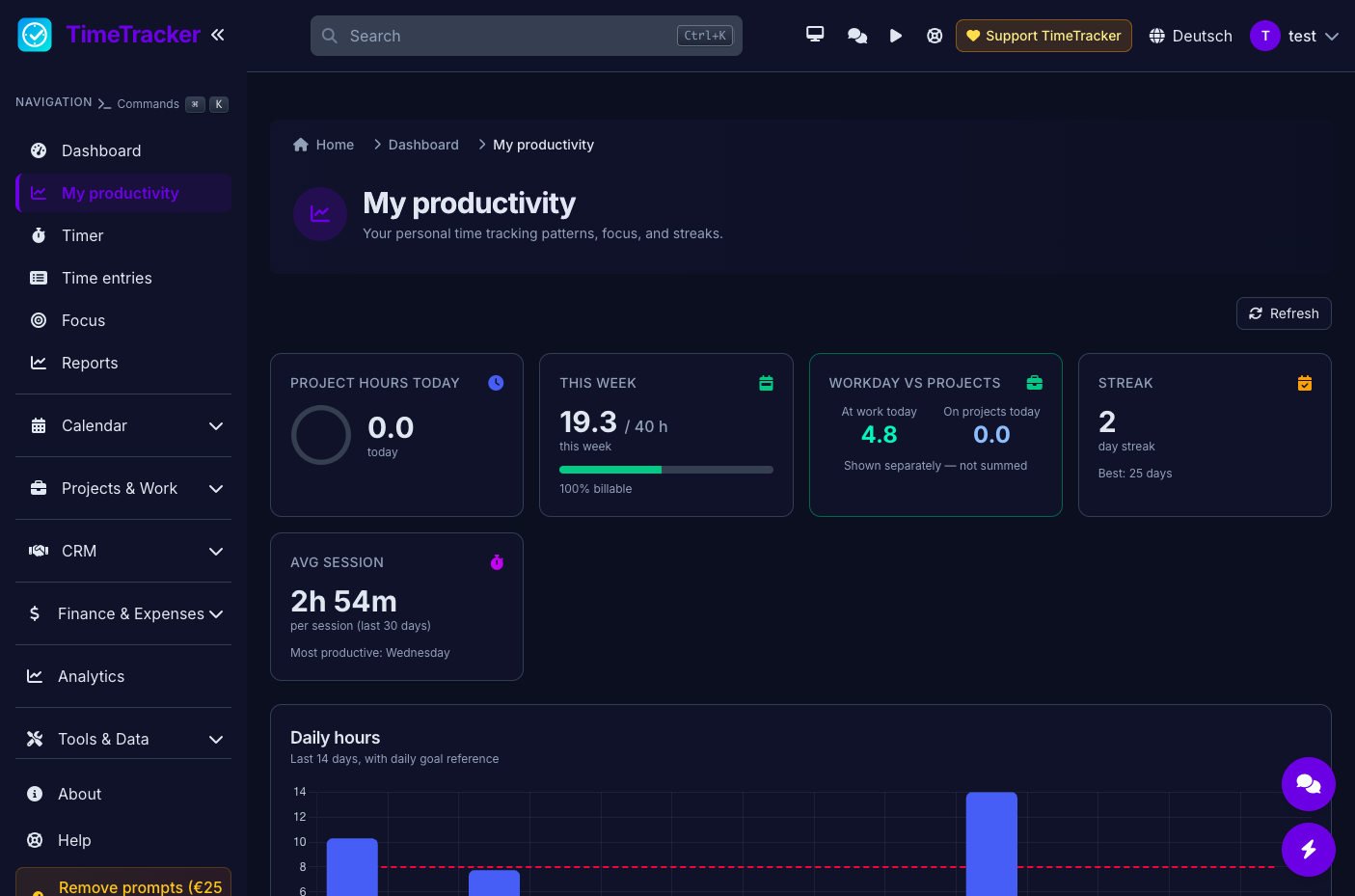This screenshot has height=896, width=1355.
Task: Open Focus page from sidebar
Action: [123, 320]
